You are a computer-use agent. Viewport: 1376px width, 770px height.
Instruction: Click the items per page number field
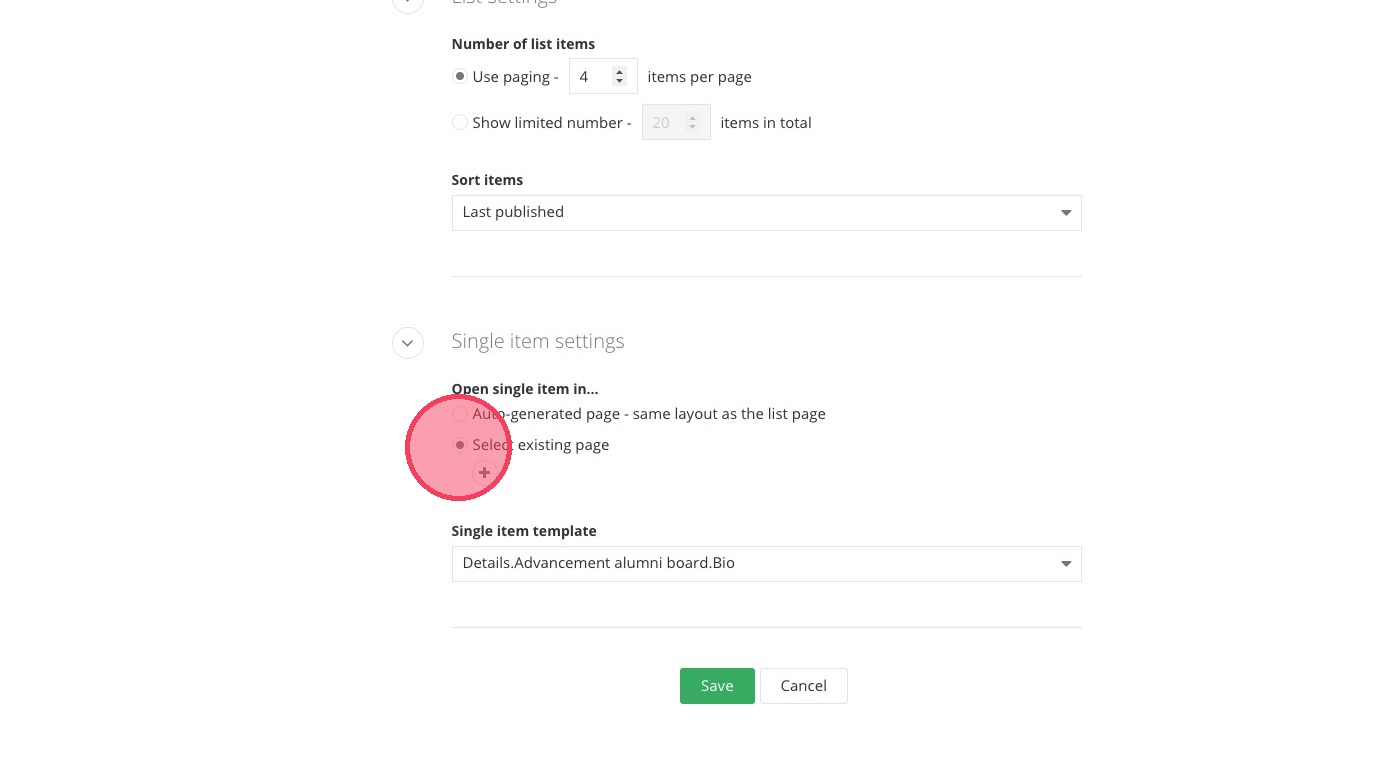(591, 77)
